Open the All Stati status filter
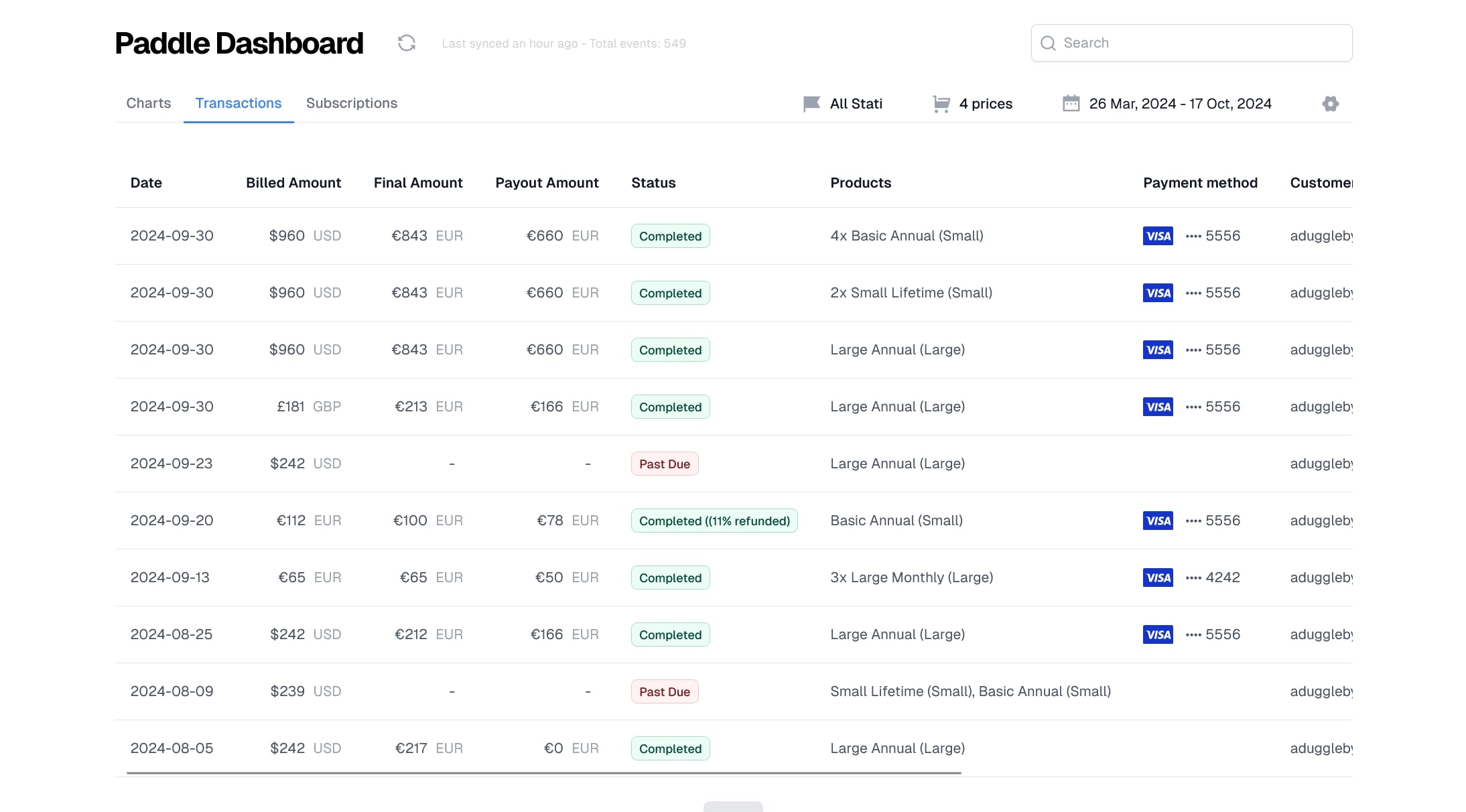Screen dimensions: 1466x812 [856, 103]
